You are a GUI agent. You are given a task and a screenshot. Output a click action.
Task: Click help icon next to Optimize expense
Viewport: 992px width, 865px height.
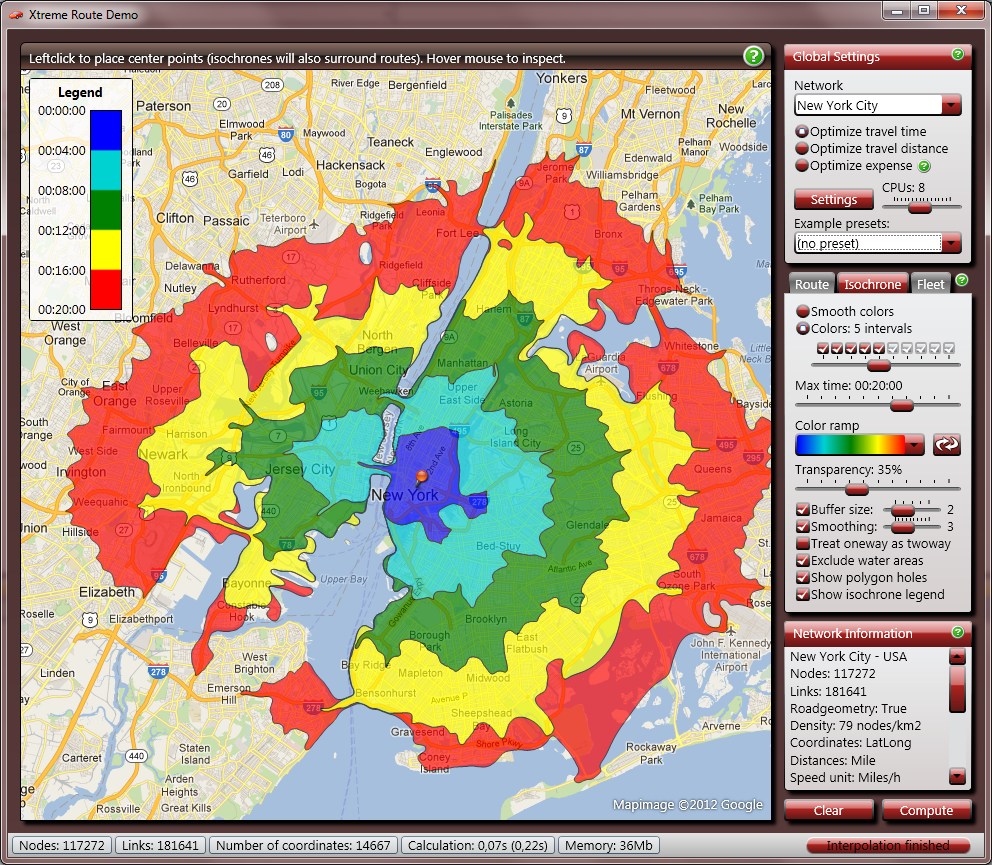click(924, 166)
